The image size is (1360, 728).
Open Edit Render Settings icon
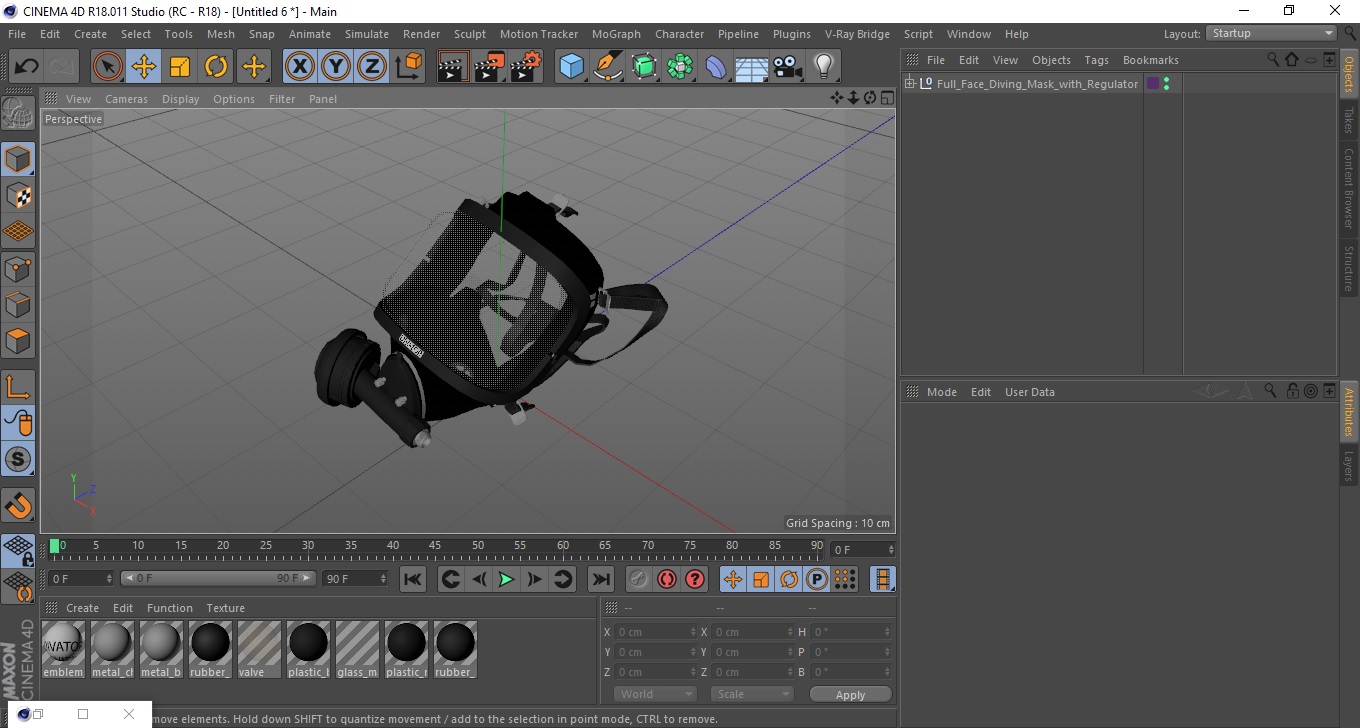click(x=526, y=67)
